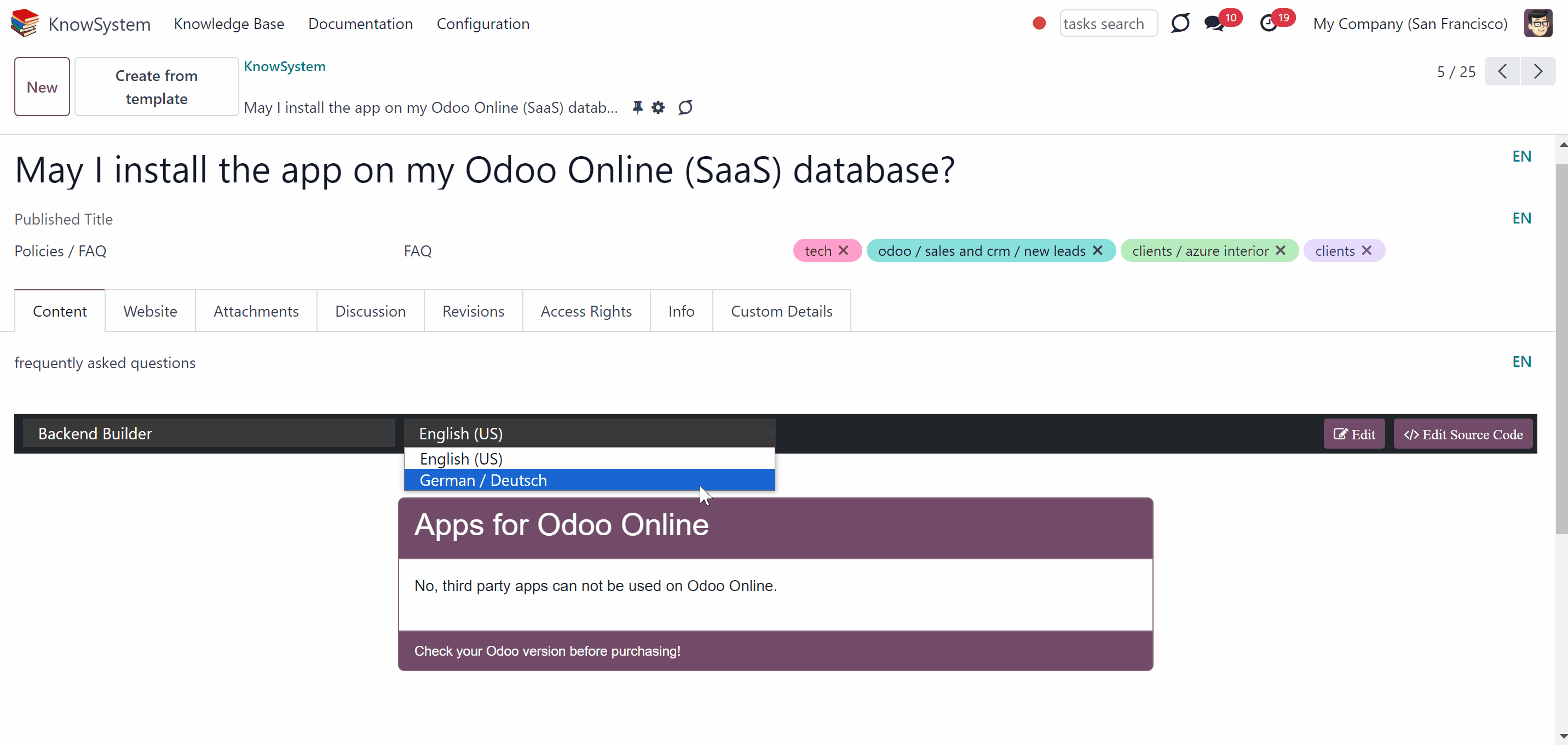Screen dimensions: 1568x745
Task: Open the Documentation menu
Action: (x=360, y=23)
